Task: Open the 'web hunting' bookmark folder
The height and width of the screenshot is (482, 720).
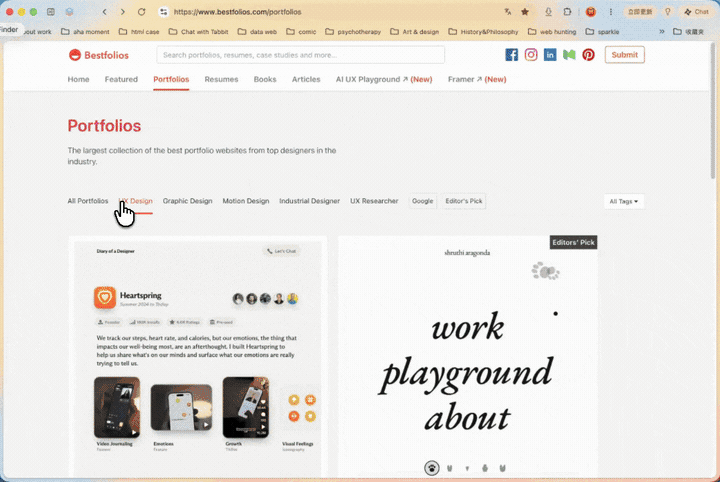Action: [552, 32]
